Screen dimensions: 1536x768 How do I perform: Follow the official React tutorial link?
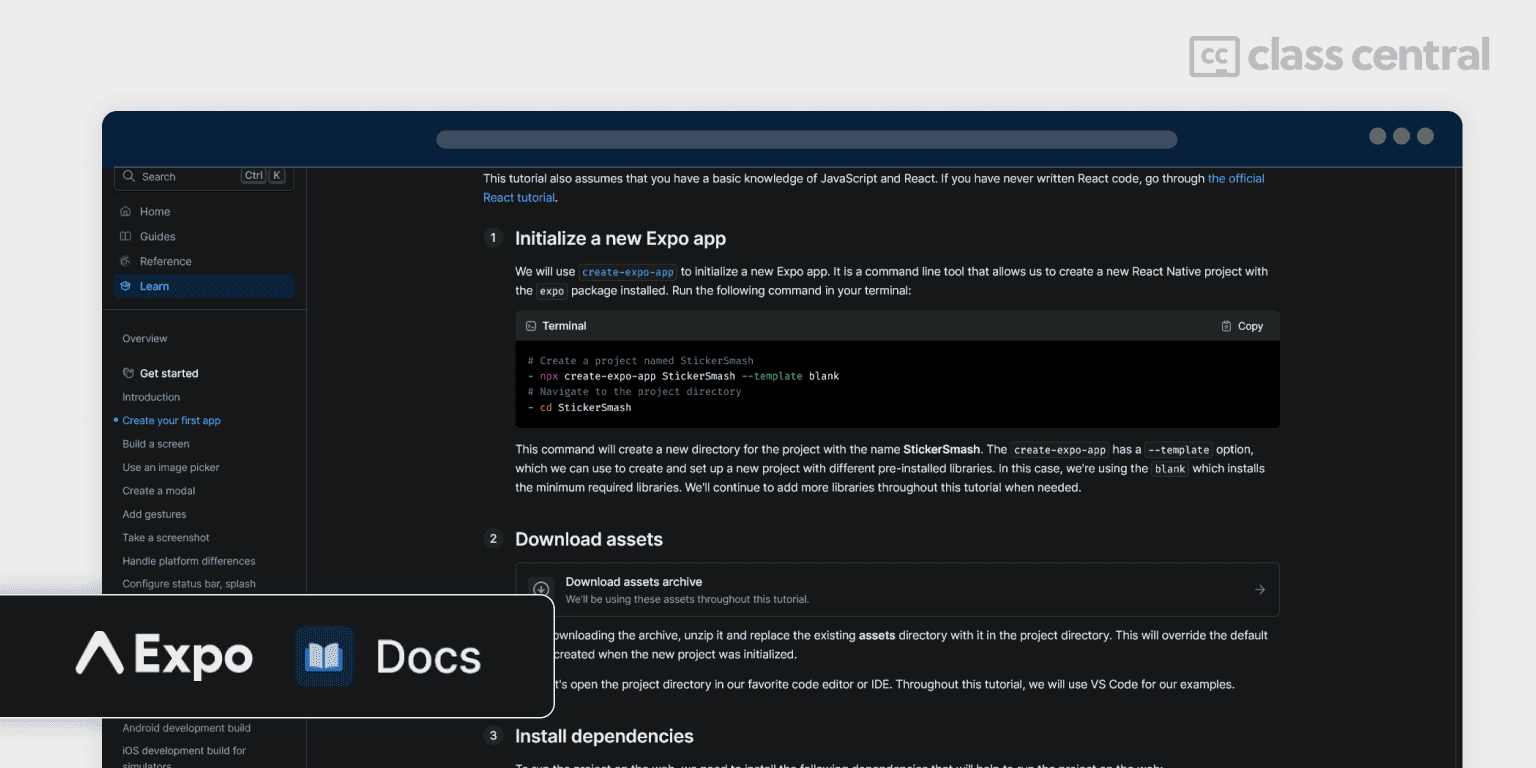[1236, 179]
